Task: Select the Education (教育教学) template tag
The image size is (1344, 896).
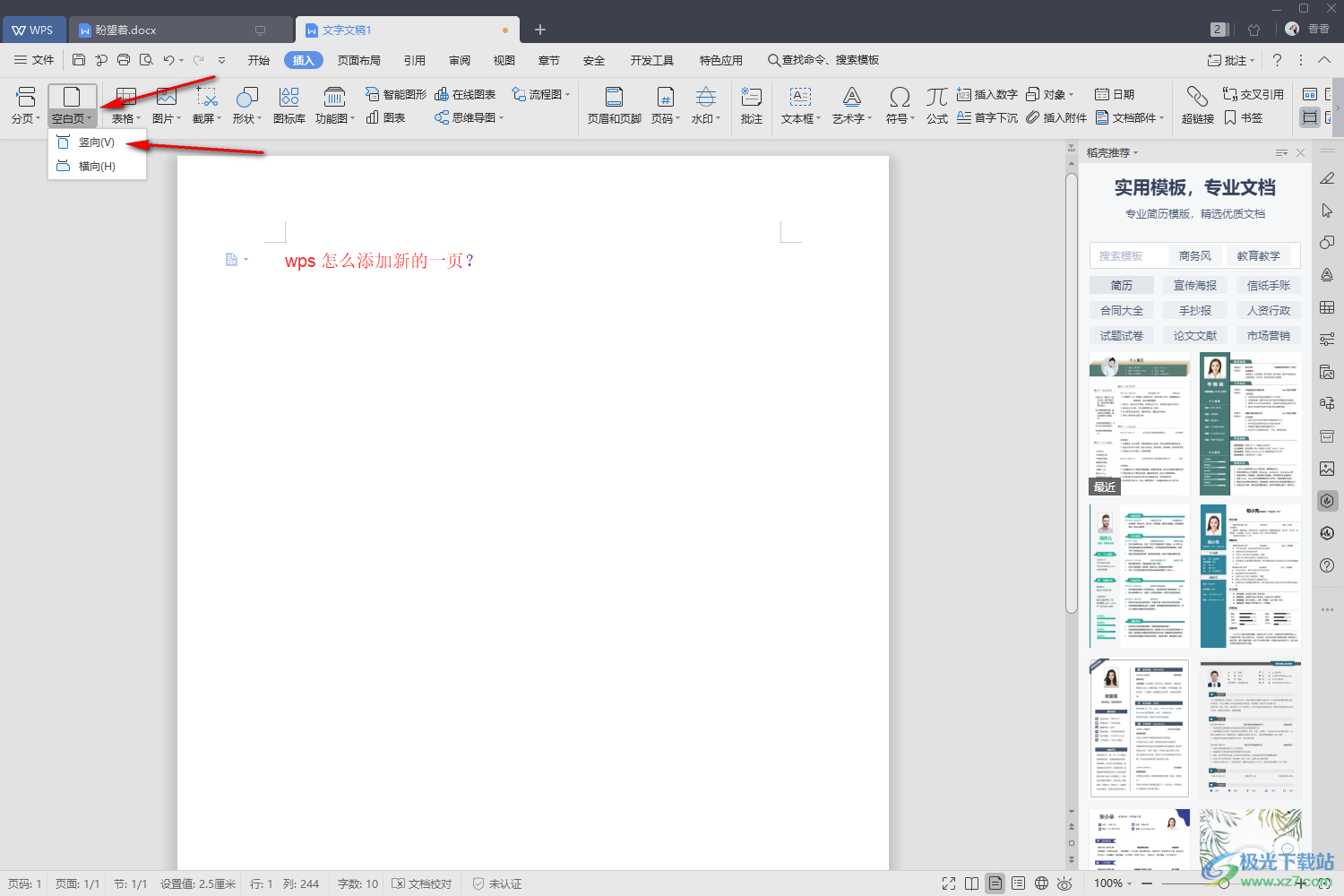Action: pos(1259,255)
